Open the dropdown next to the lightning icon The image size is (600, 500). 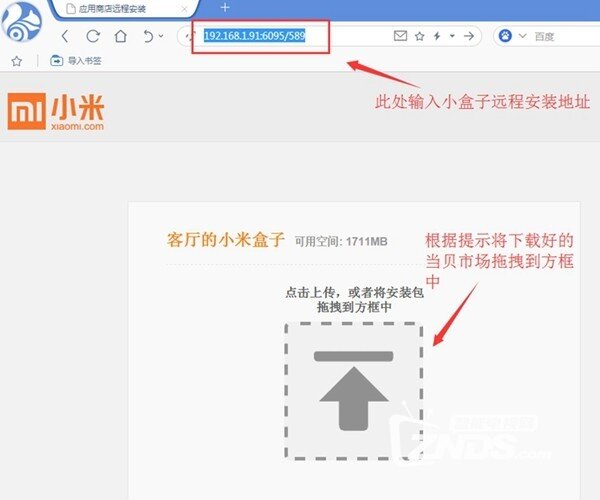tap(452, 36)
